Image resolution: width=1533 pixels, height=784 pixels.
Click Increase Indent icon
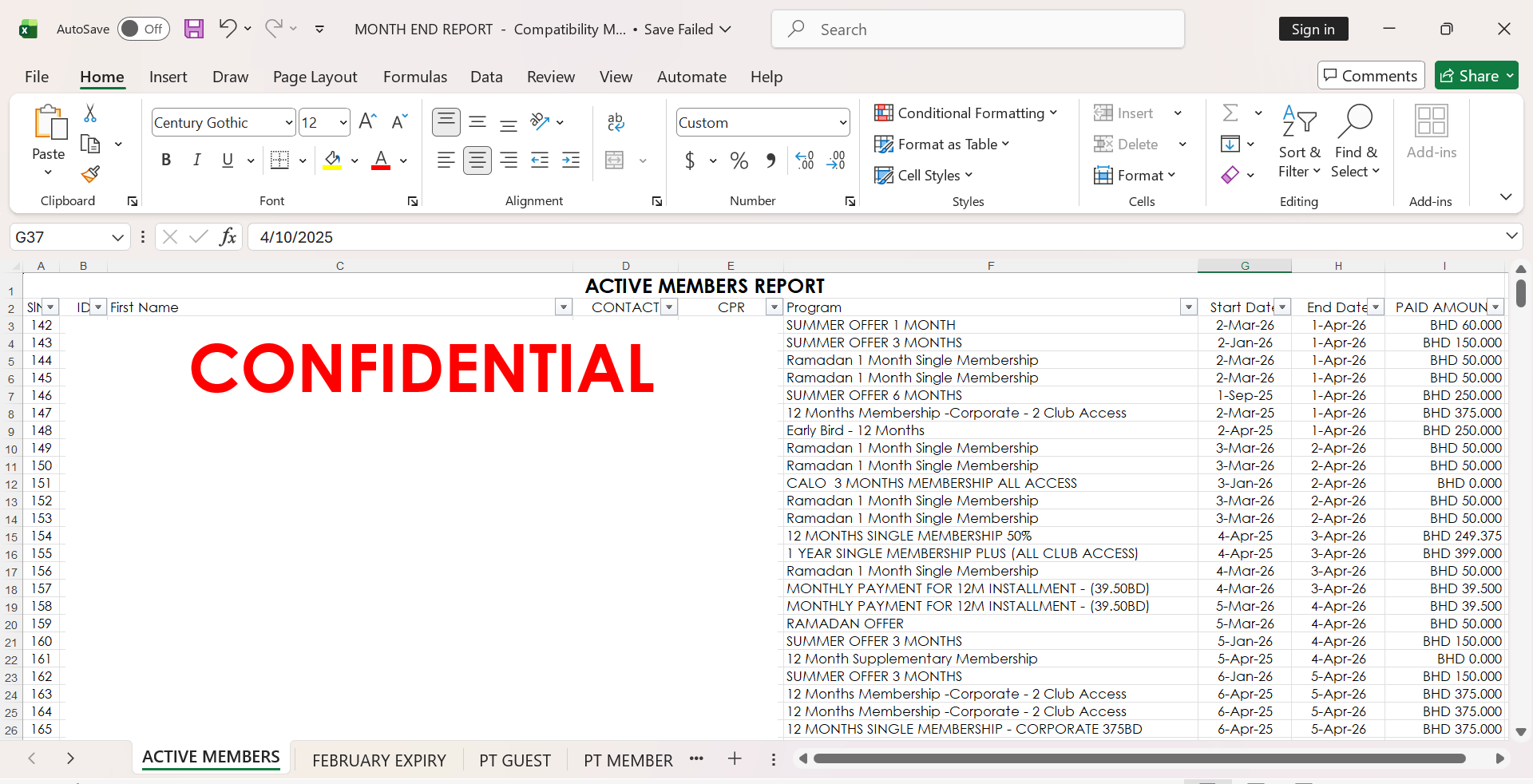[571, 160]
